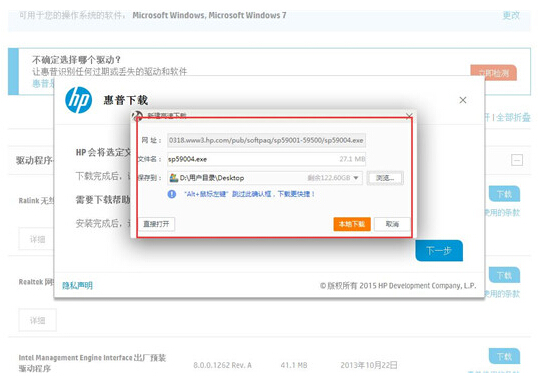Click the 直接打开 button
This screenshot has width=538, height=378.
click(x=156, y=224)
